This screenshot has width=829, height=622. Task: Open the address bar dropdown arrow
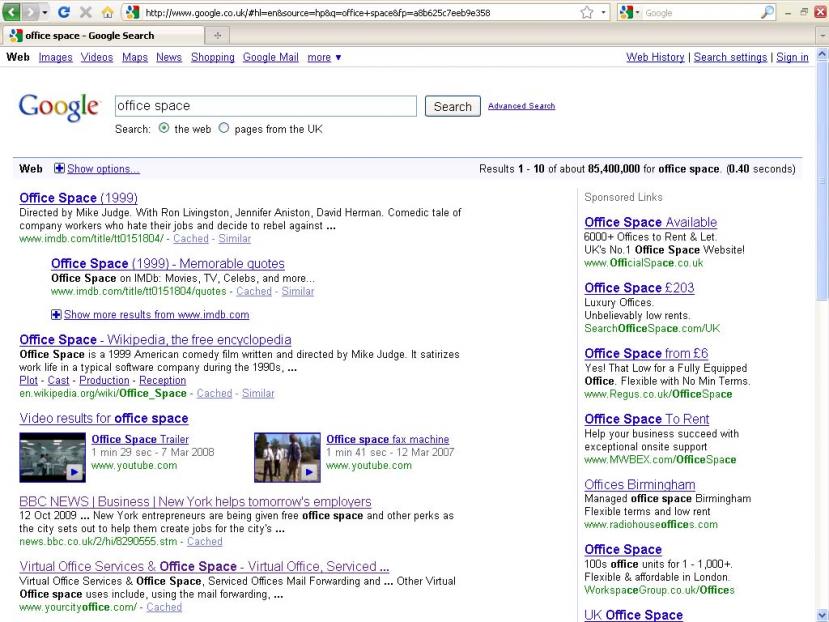pos(603,12)
